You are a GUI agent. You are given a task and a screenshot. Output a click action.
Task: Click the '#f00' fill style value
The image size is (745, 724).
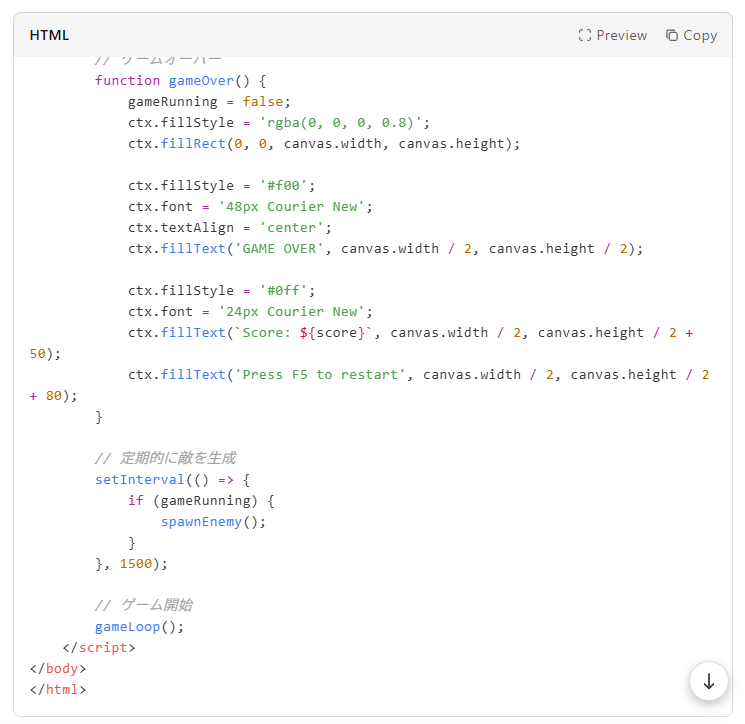point(287,185)
